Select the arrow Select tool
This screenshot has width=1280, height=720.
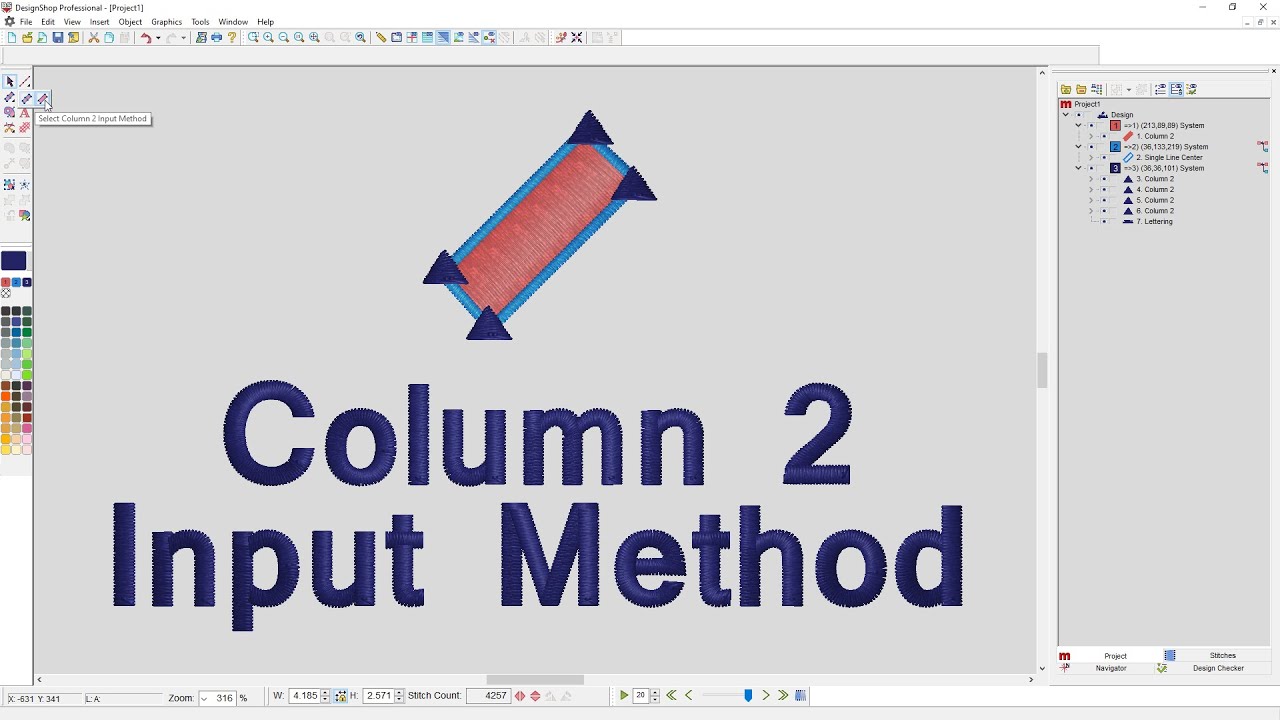pyautogui.click(x=9, y=82)
